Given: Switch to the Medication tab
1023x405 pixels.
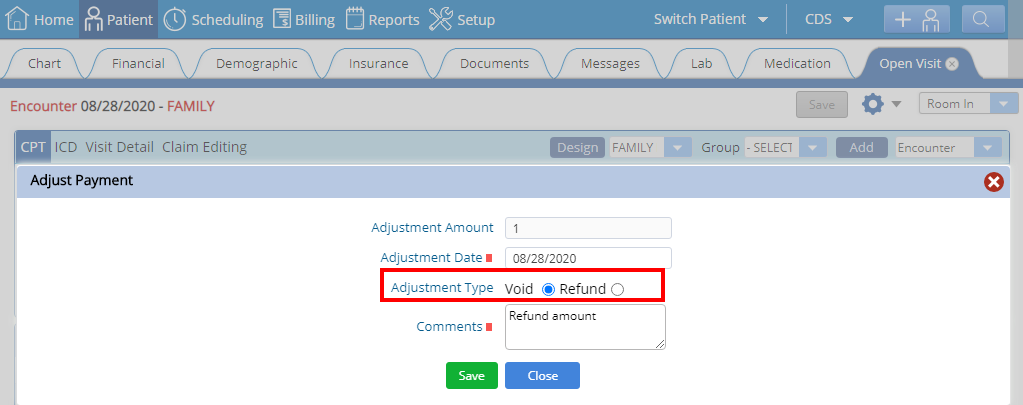Looking at the screenshot, I should pyautogui.click(x=797, y=63).
